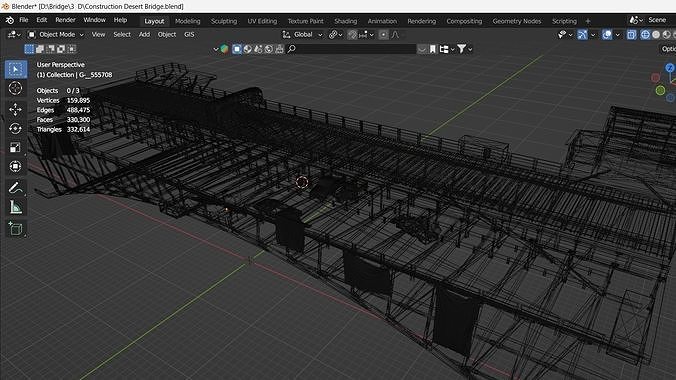Open the scene browse dropdown
The image size is (676, 380).
[636, 20]
